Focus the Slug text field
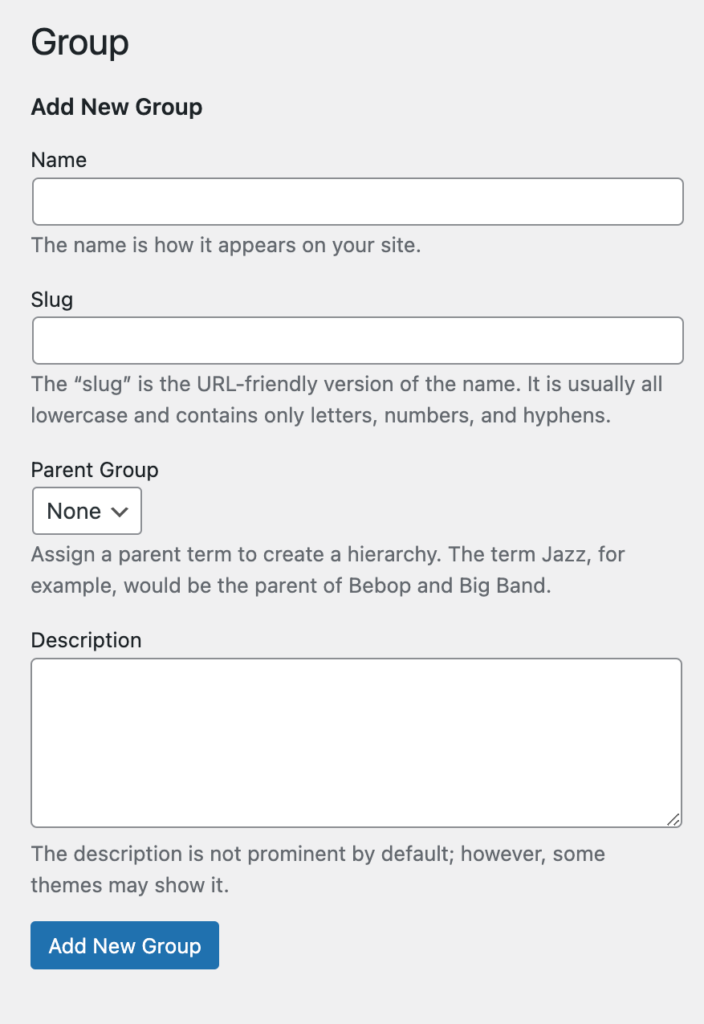Viewport: 704px width, 1024px height. 358,341
